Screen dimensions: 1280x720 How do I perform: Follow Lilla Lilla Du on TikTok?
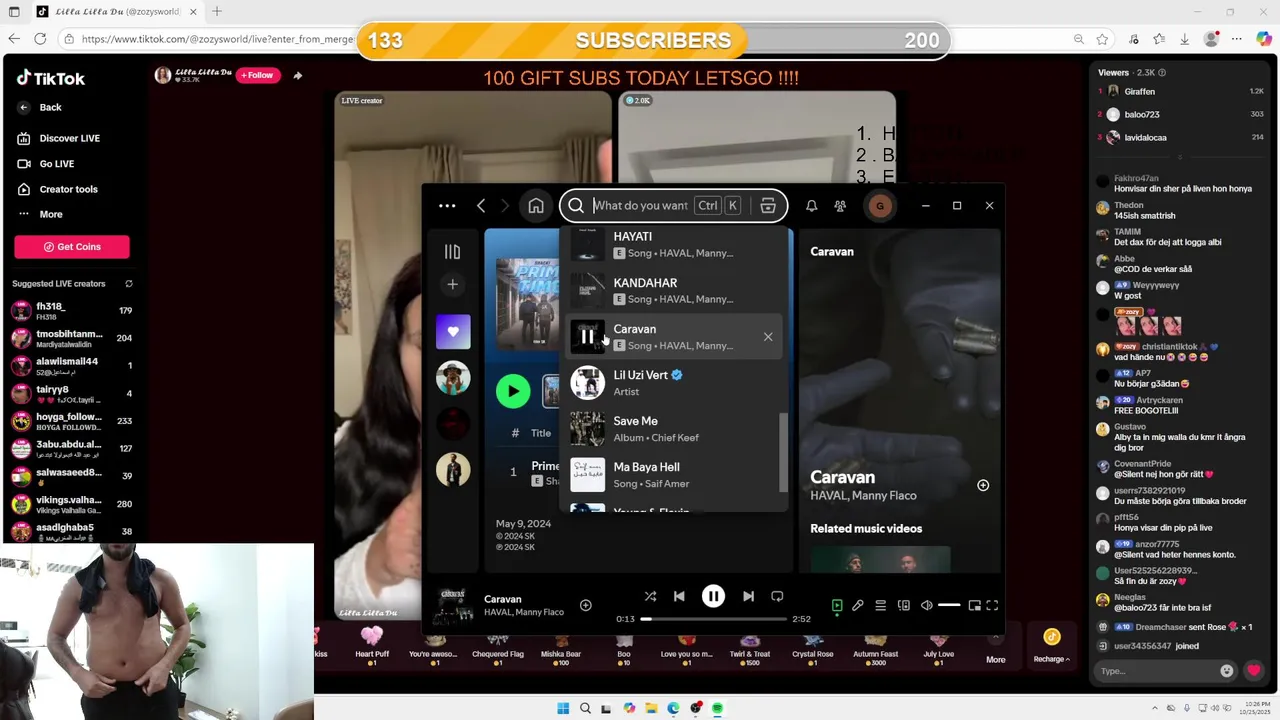point(258,75)
